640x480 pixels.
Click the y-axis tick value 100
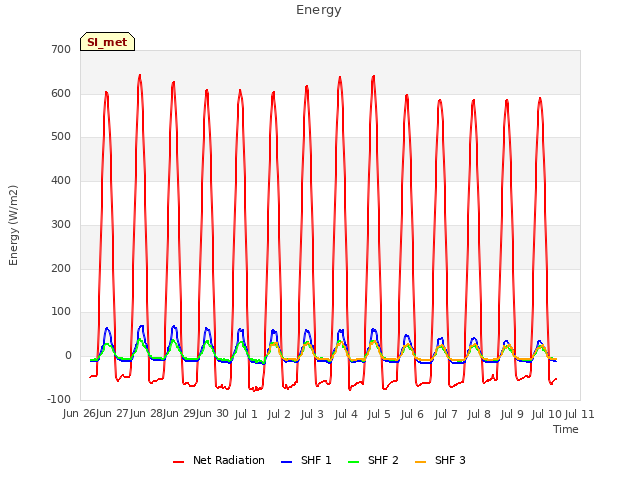61,311
